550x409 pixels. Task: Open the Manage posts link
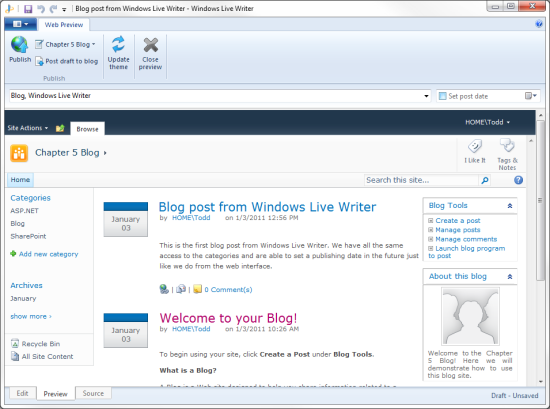pos(458,230)
